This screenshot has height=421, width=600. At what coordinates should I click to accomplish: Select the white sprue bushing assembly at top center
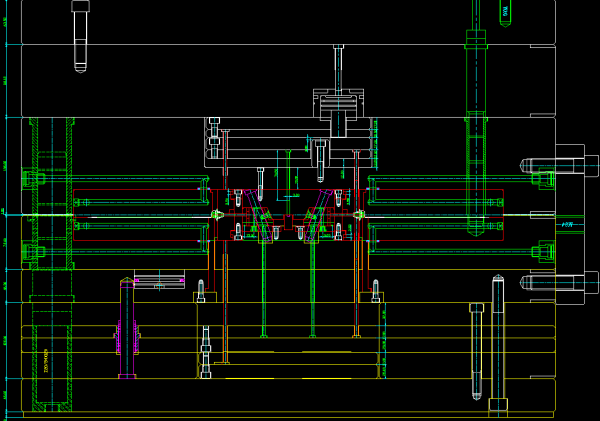click(x=338, y=91)
